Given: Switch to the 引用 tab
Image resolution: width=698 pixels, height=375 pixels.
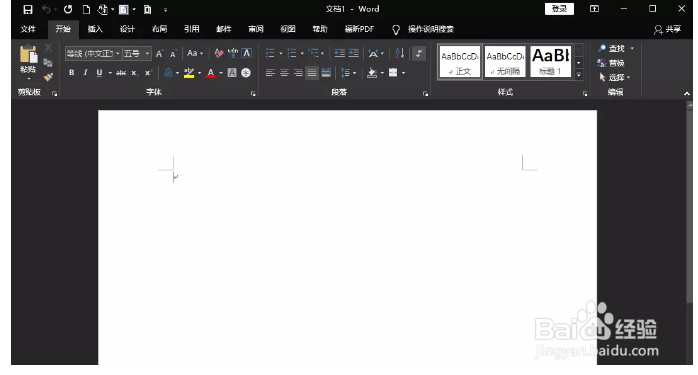Looking at the screenshot, I should tap(192, 29).
